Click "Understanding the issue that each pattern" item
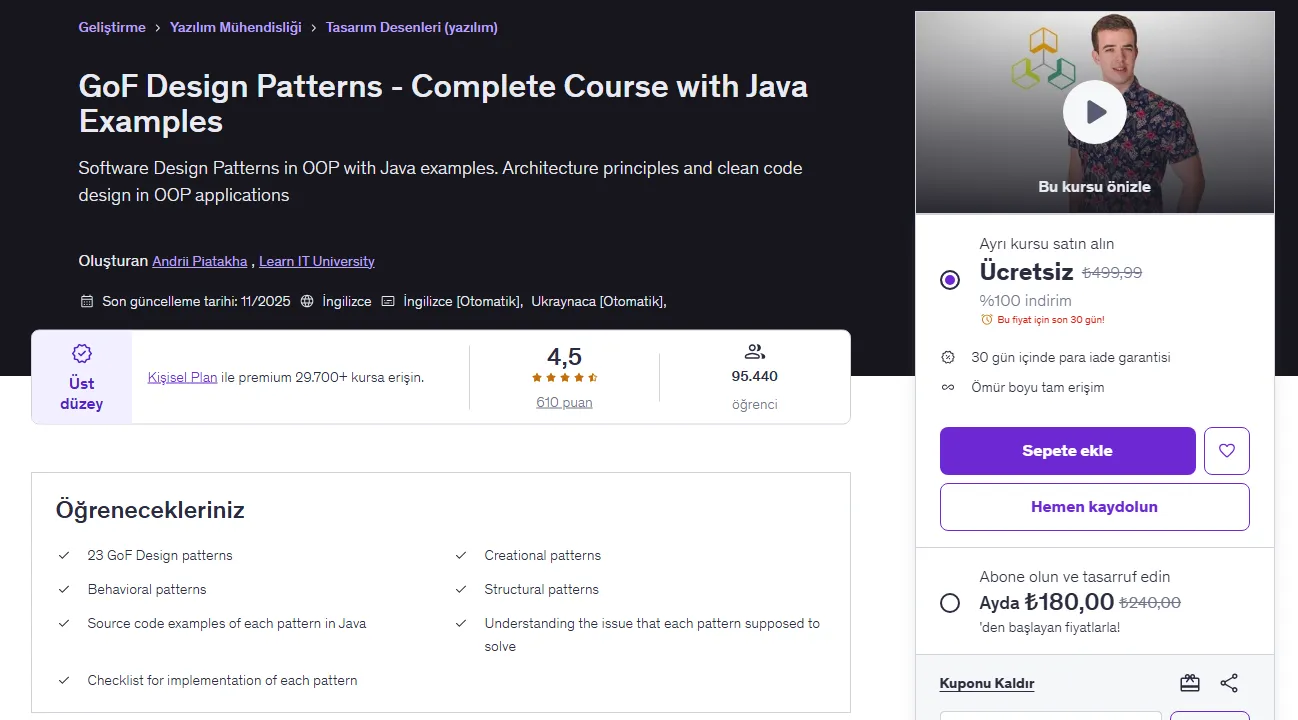Image resolution: width=1298 pixels, height=720 pixels. [652, 634]
